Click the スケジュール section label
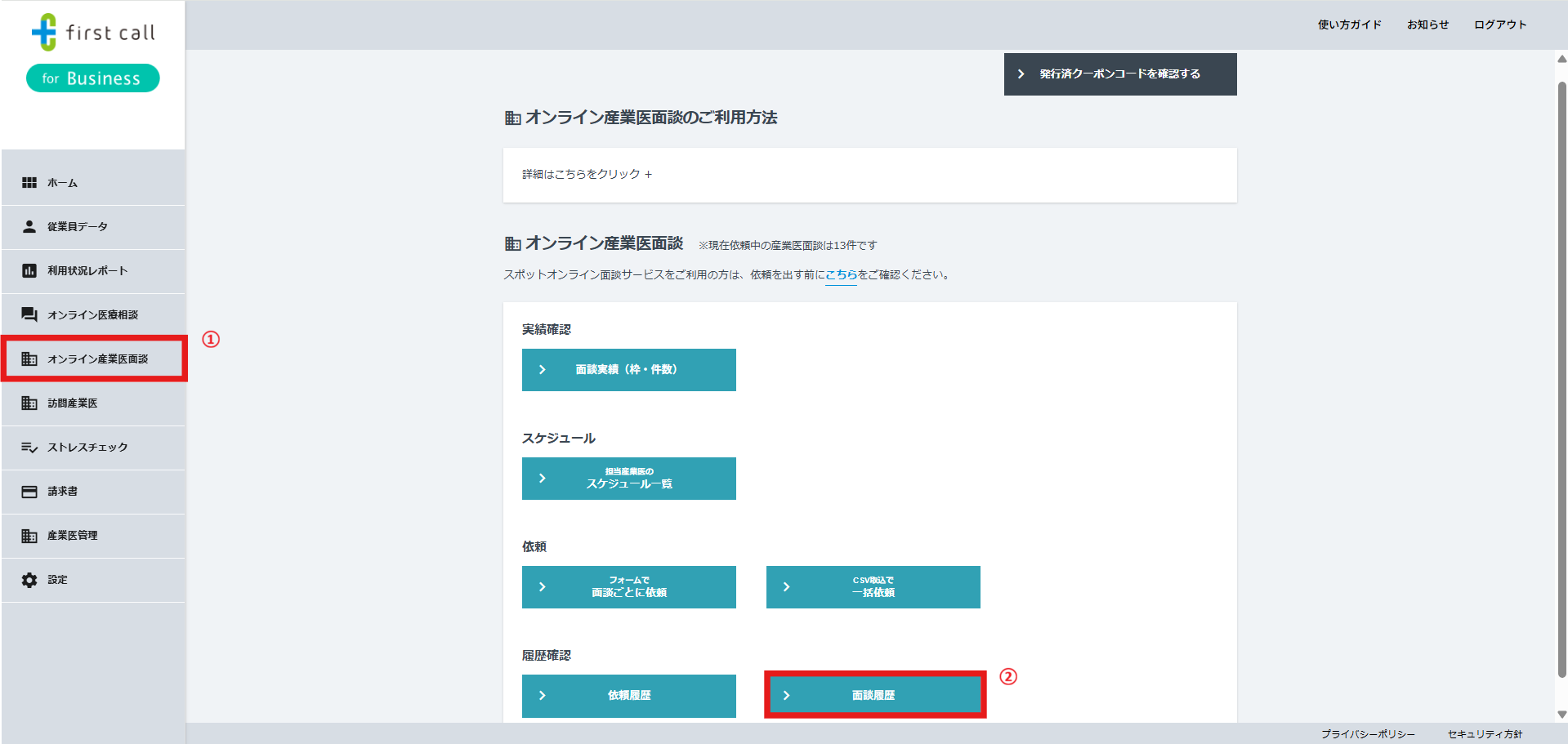 [559, 439]
